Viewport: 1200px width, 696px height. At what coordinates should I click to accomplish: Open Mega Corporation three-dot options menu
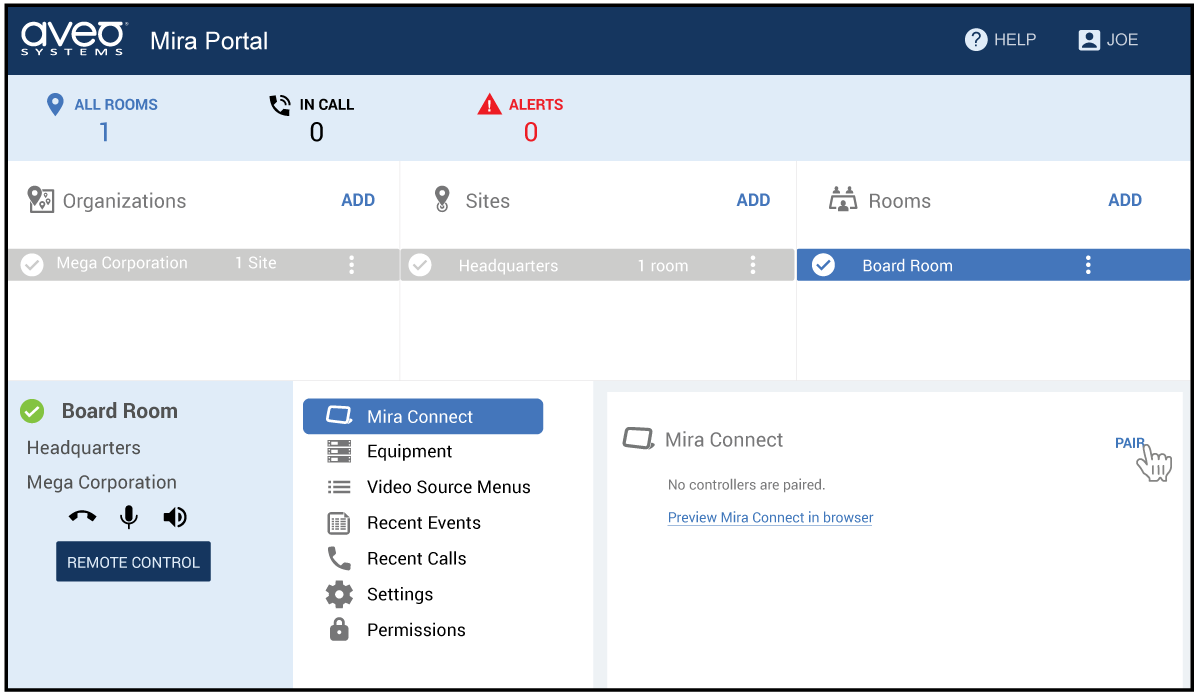(x=351, y=265)
